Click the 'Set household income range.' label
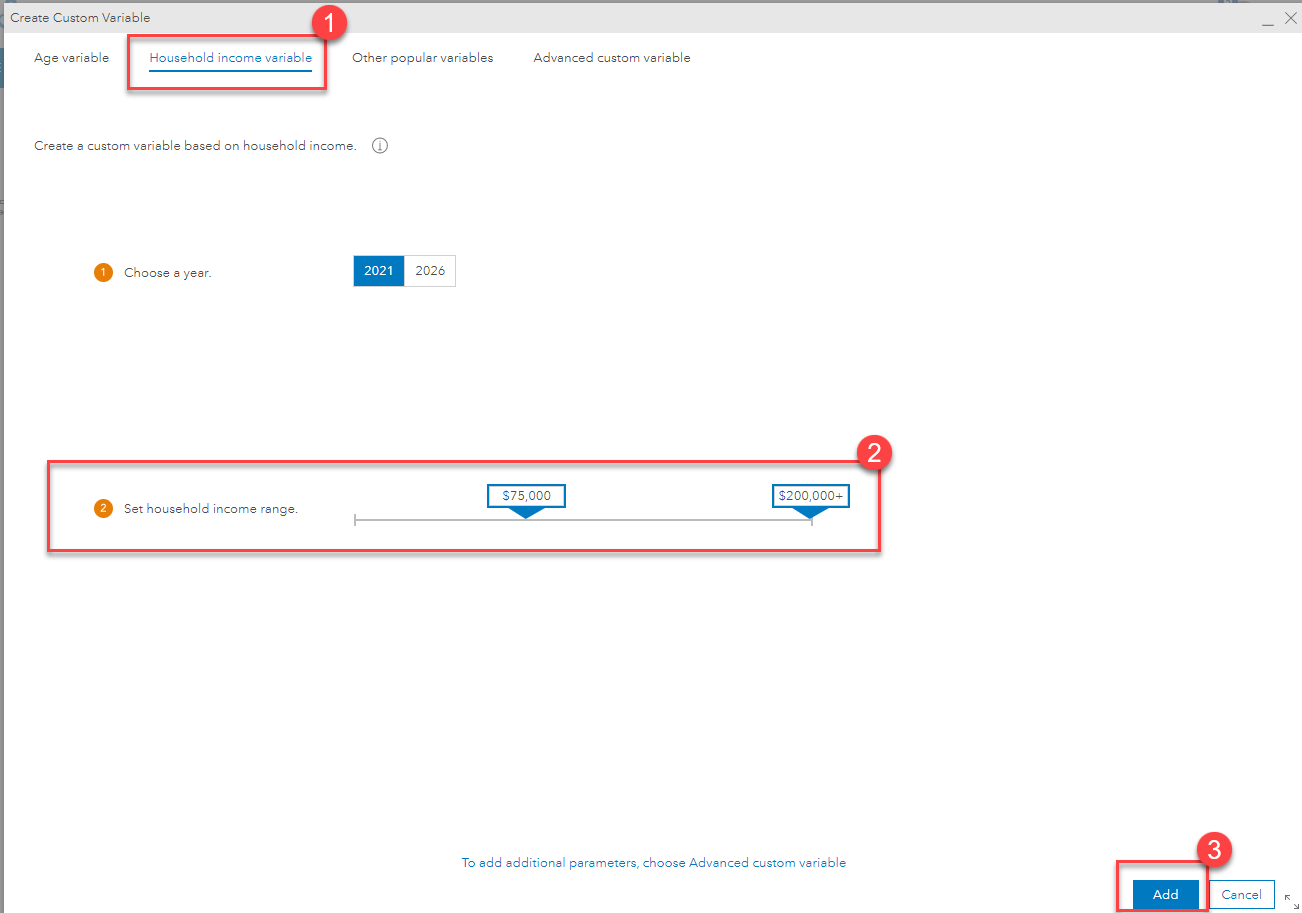Viewport: 1302px width, 913px height. pos(211,509)
